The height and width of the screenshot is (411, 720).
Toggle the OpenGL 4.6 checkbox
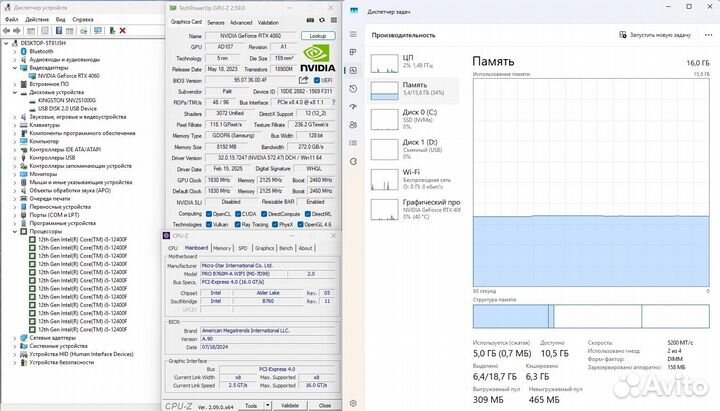(300, 225)
